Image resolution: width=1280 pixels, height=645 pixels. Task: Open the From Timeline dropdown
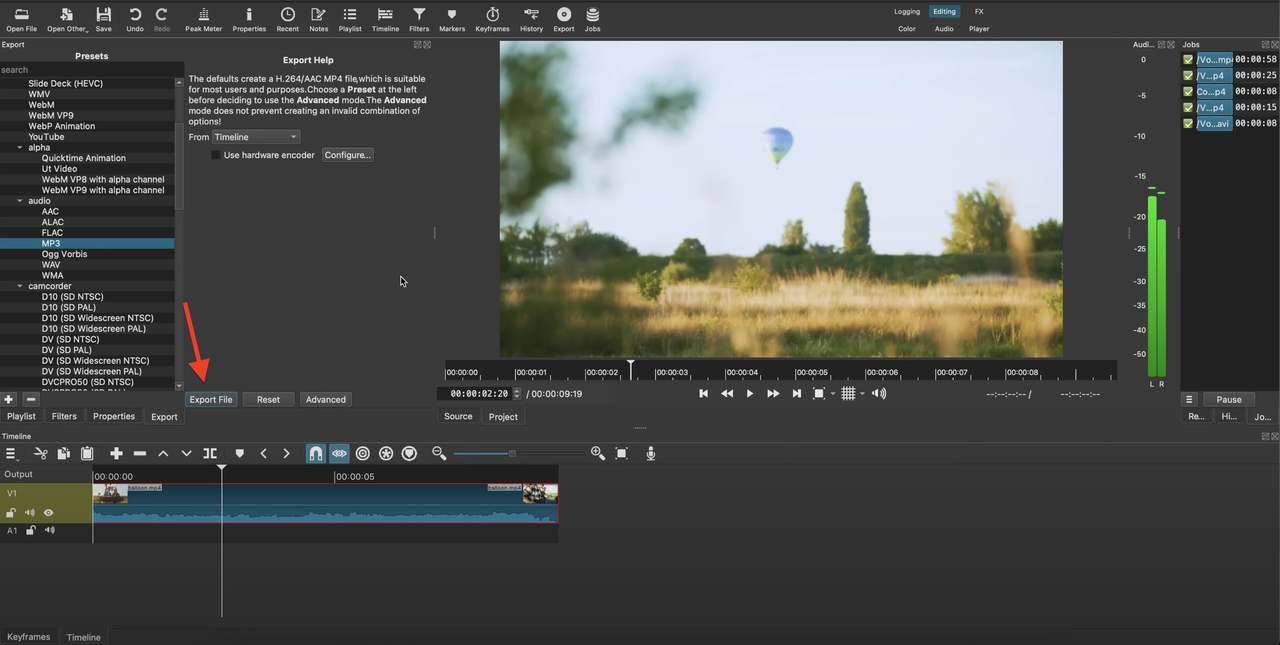pyautogui.click(x=256, y=137)
